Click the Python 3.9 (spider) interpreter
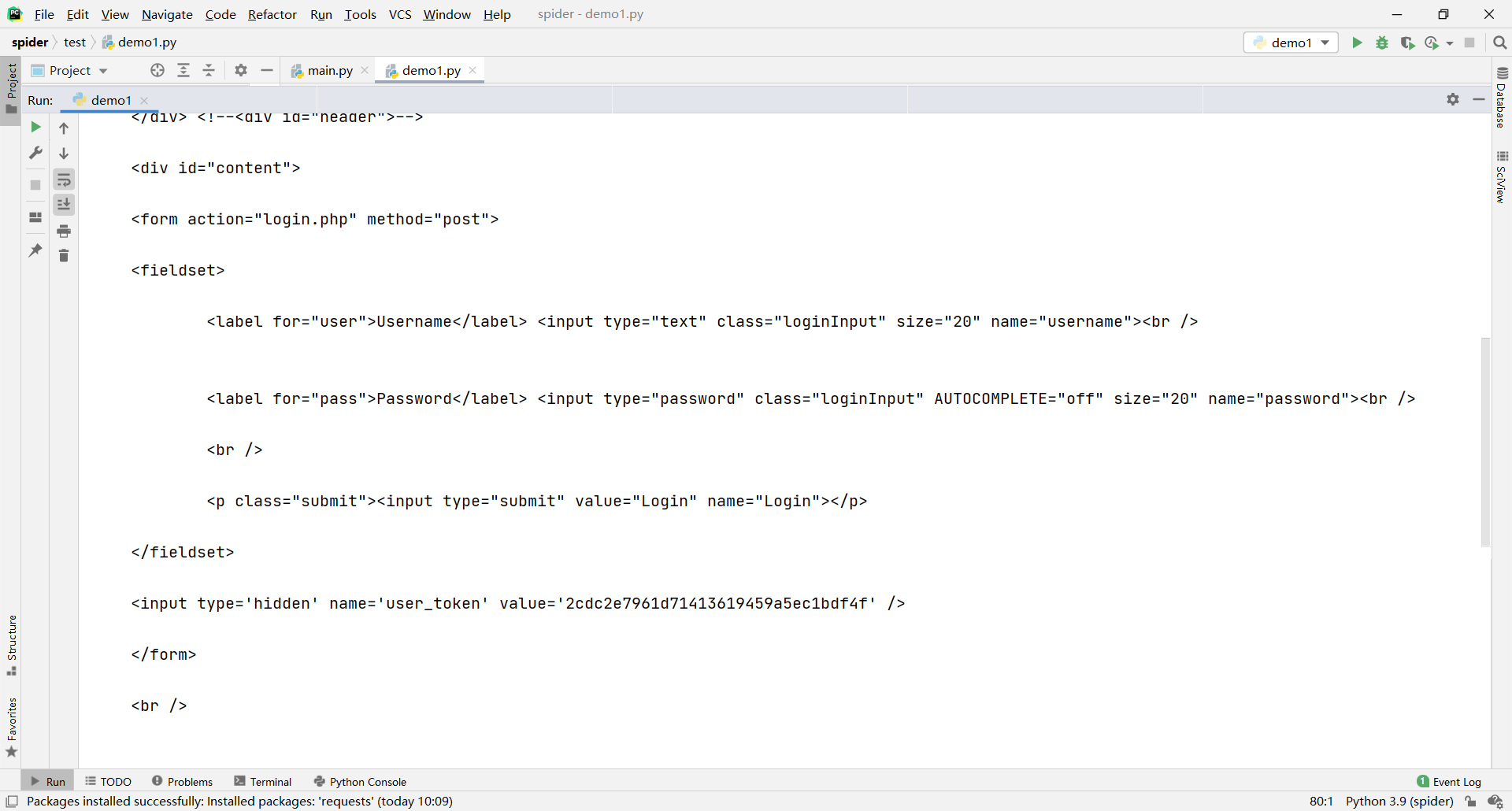The height and width of the screenshot is (811, 1512). 1399,801
